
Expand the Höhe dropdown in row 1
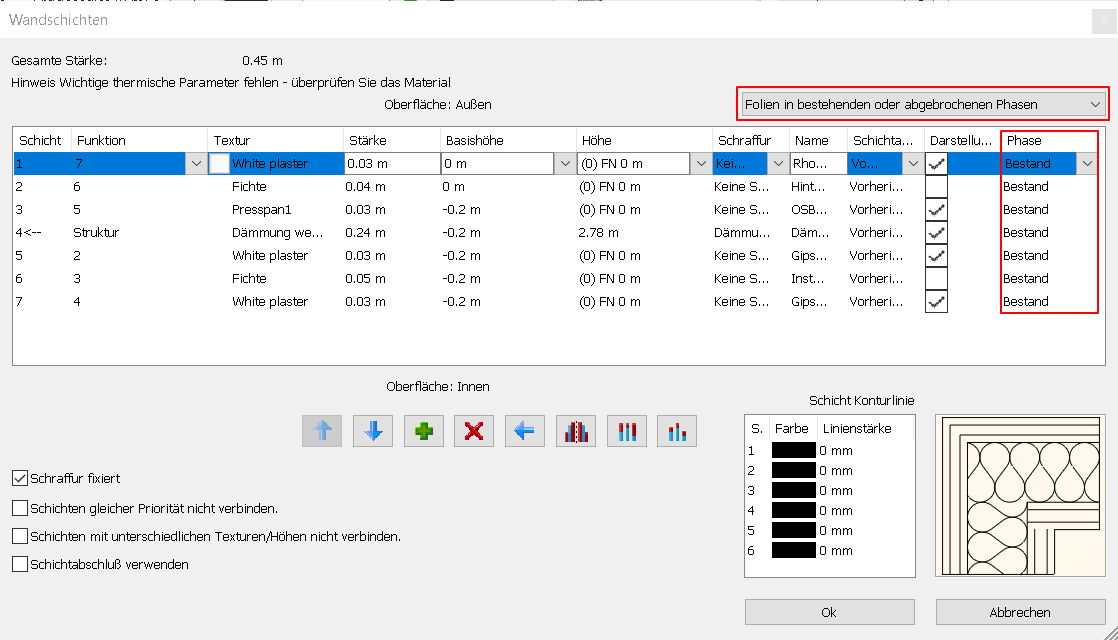coord(701,164)
